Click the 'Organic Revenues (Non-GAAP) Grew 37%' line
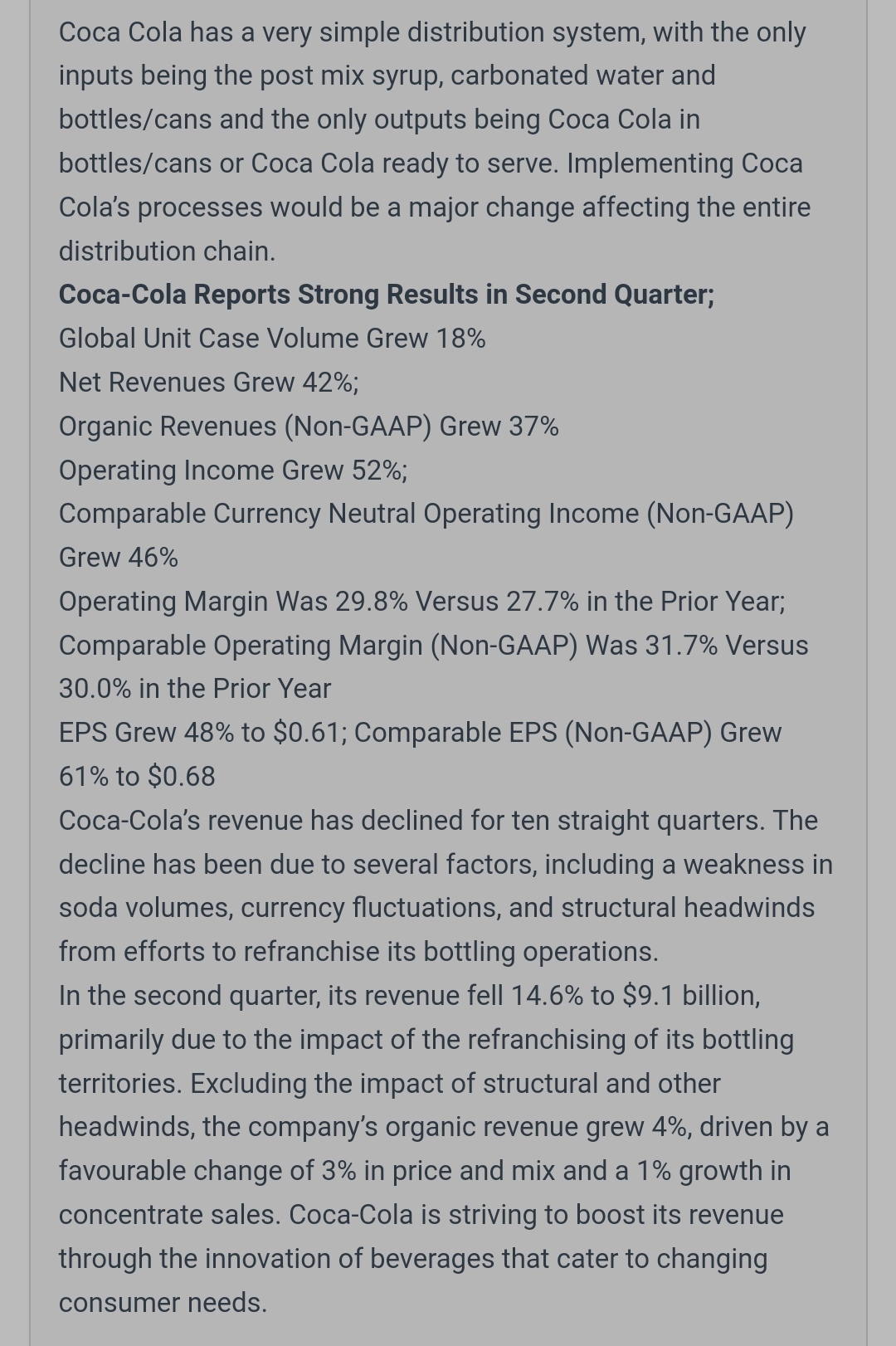The image size is (896, 1346). (x=309, y=427)
